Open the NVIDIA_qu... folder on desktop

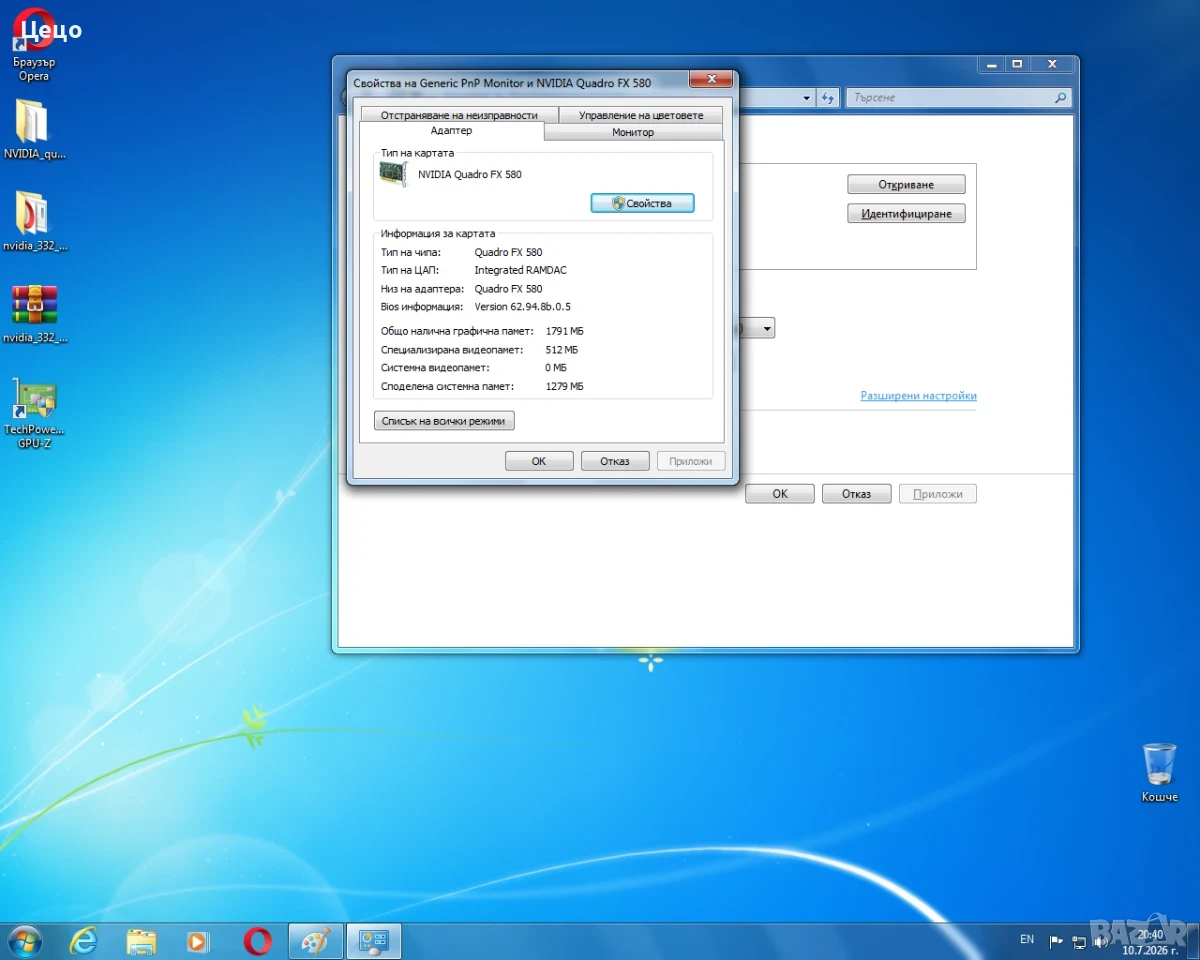pos(33,130)
